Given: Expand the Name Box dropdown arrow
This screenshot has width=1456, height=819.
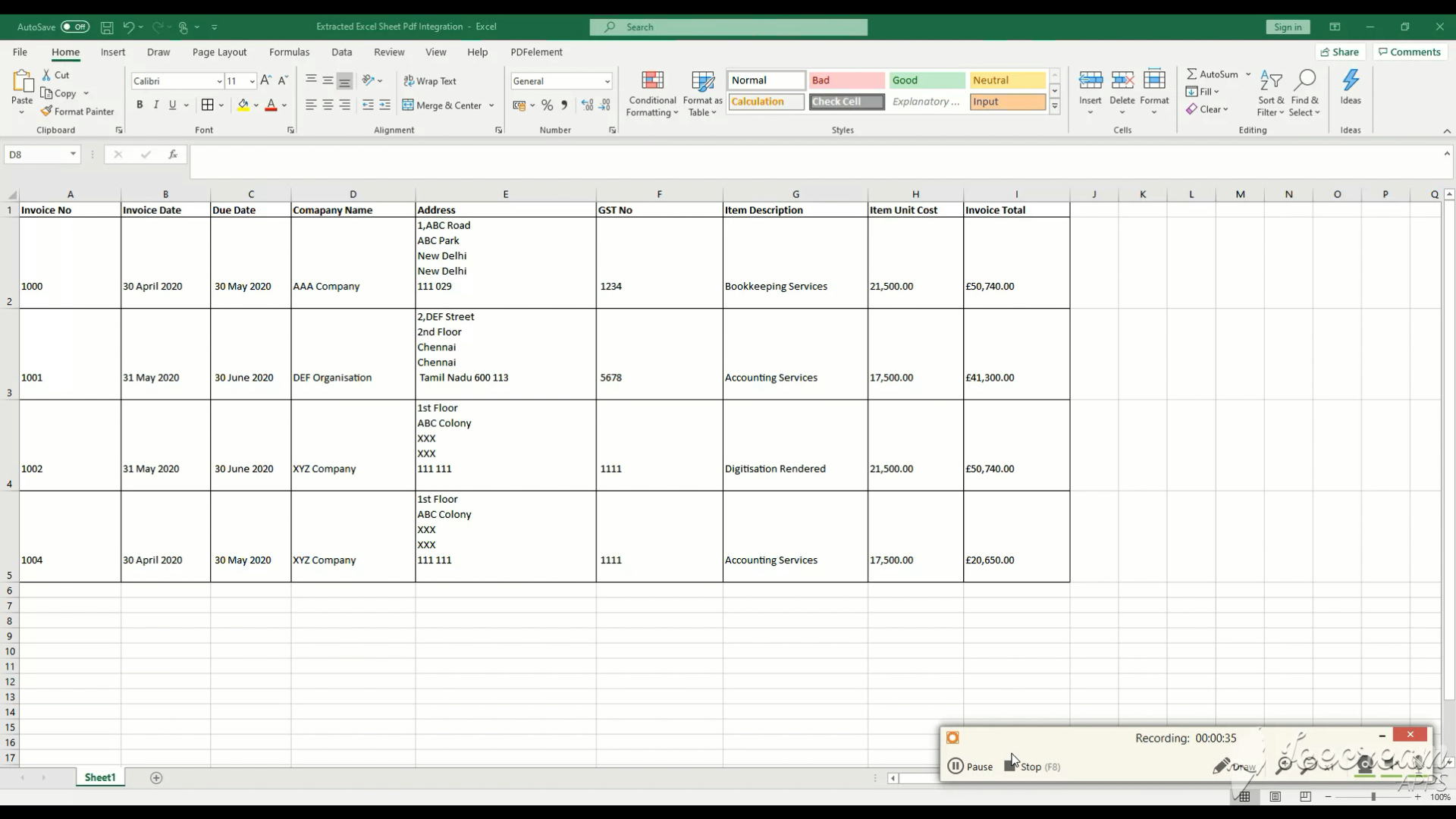Looking at the screenshot, I should [73, 155].
